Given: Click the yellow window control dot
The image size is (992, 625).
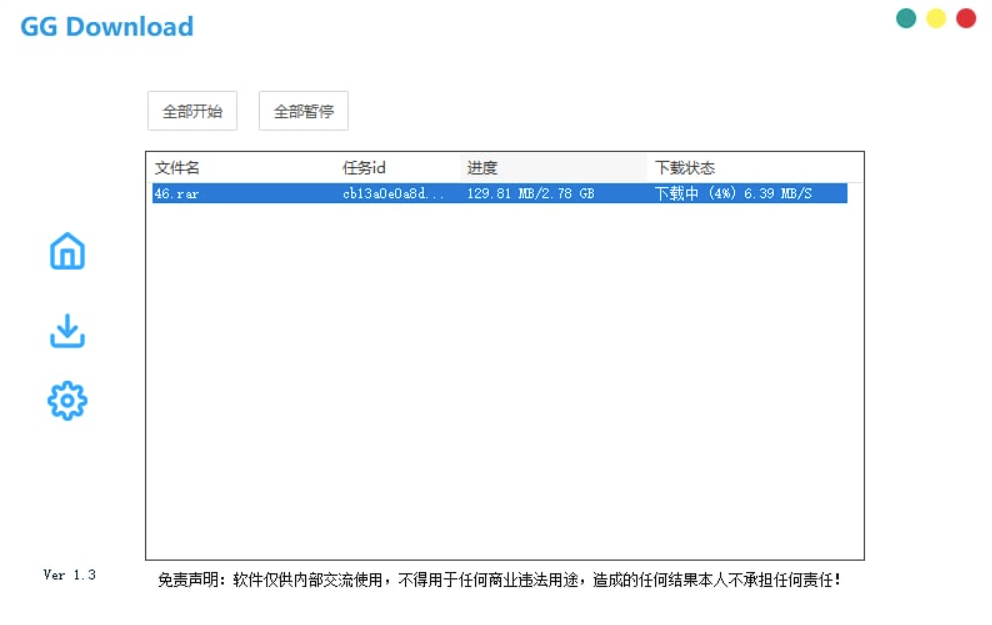Looking at the screenshot, I should coord(936,18).
